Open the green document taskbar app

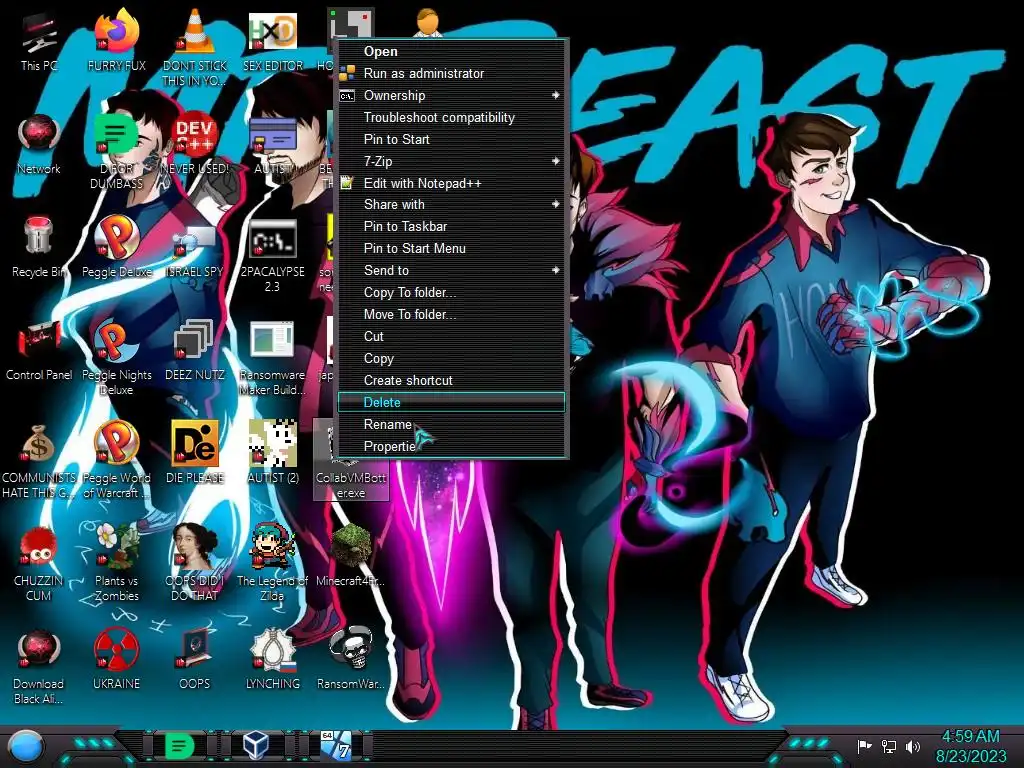pos(179,746)
